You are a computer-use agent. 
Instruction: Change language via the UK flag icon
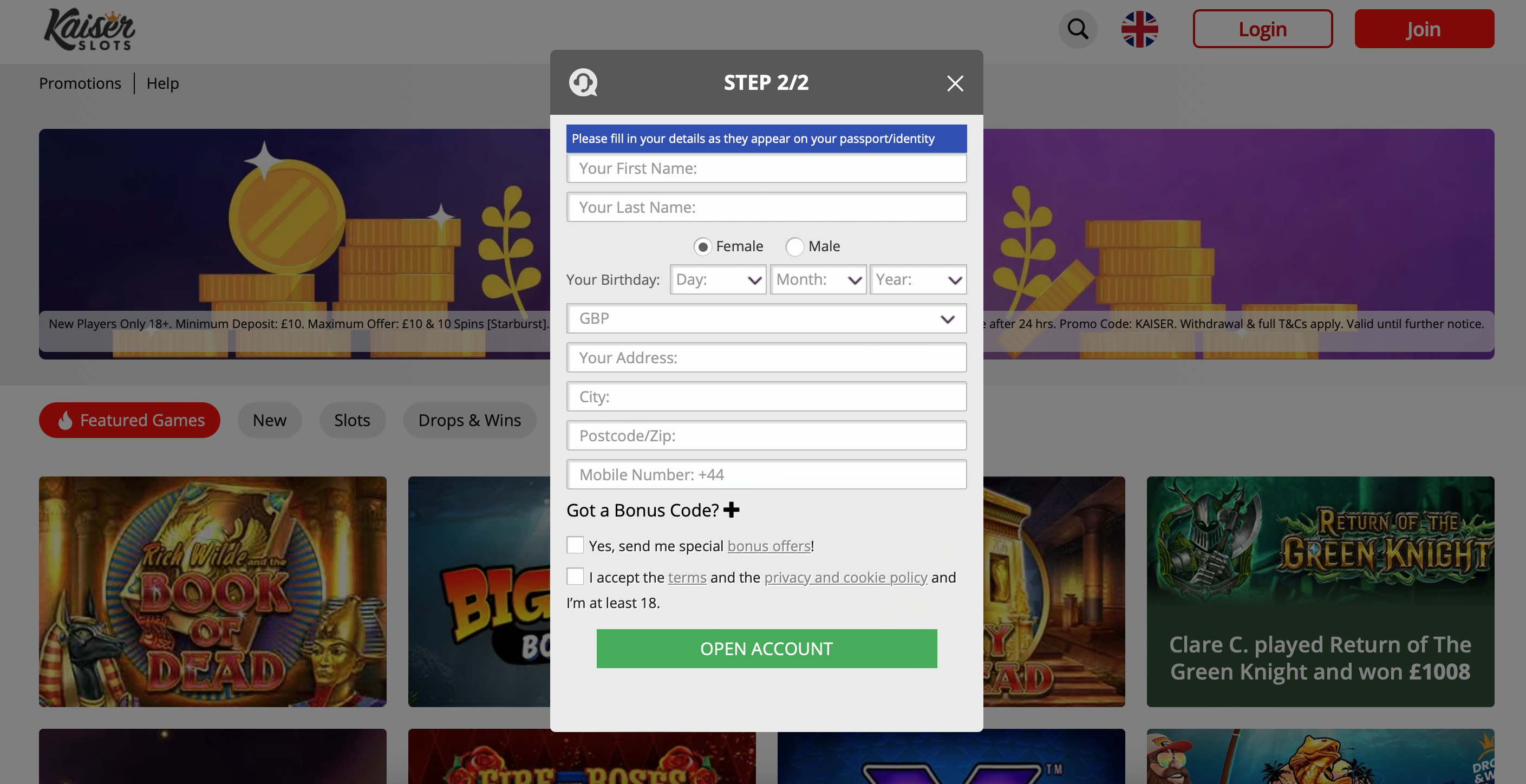(1139, 29)
